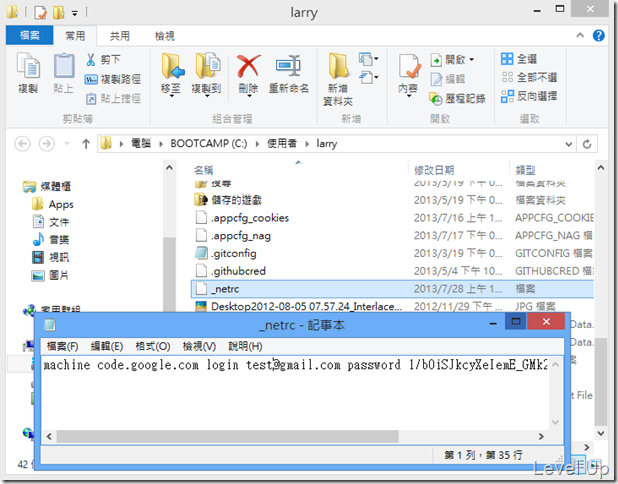Click History (歷程記錄) in ribbon

coord(457,98)
